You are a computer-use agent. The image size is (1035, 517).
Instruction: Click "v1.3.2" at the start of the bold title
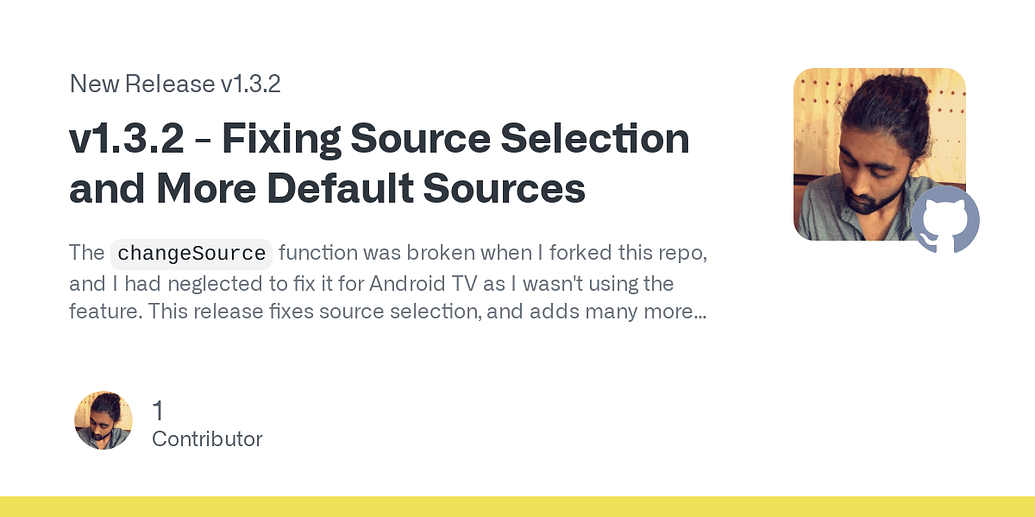click(x=127, y=139)
